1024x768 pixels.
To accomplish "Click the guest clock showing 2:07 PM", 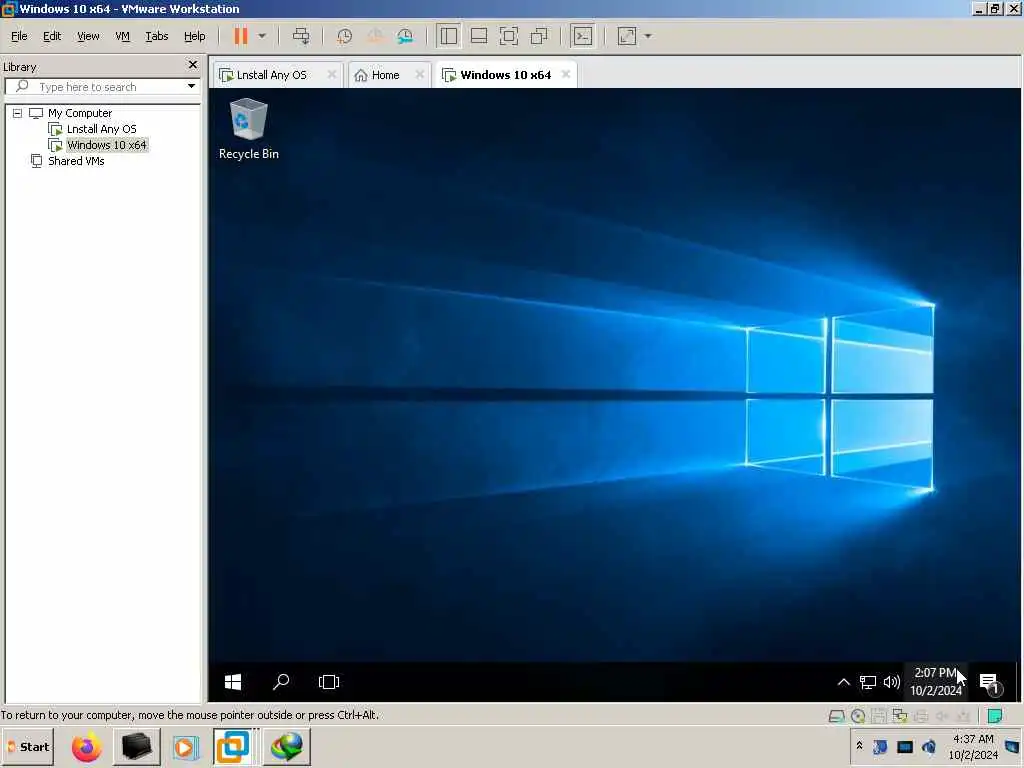I will tap(936, 681).
